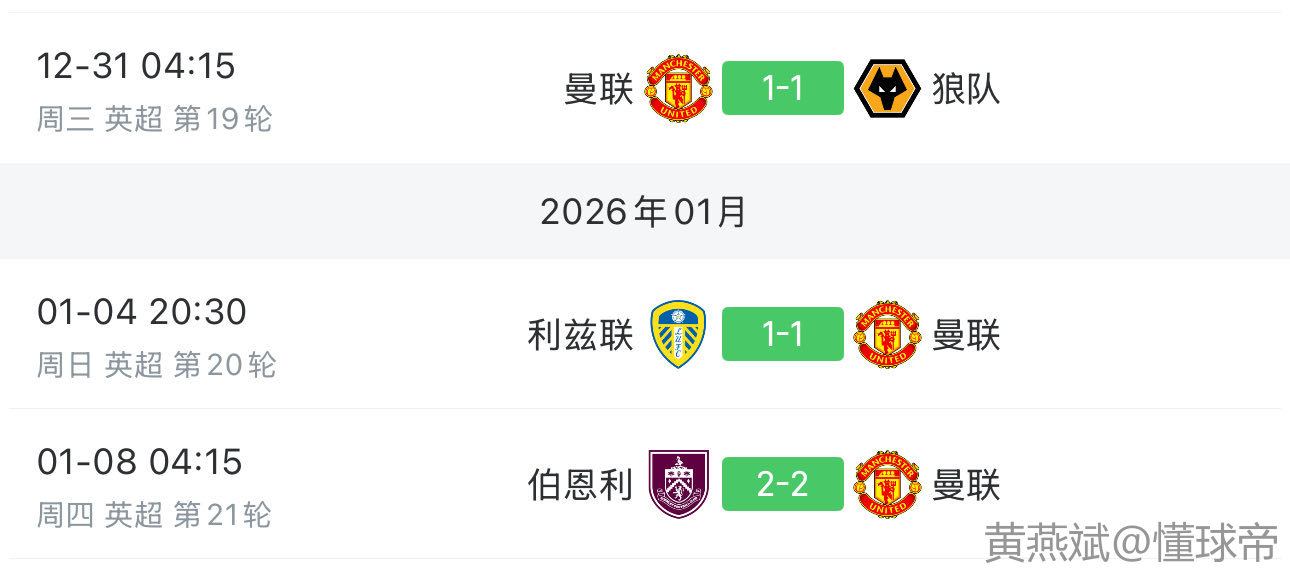This screenshot has height=578, width=1290.
Task: Click Manchester United crest in the Burnley match
Action: tap(887, 484)
